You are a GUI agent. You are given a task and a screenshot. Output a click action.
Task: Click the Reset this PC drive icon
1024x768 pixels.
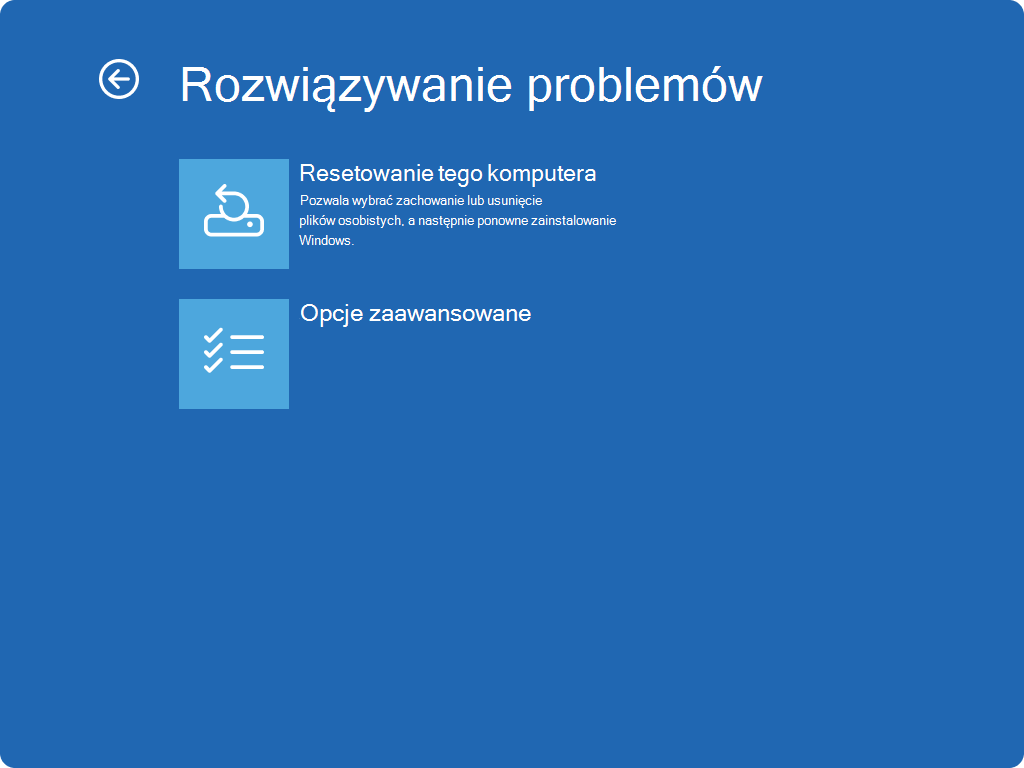tap(234, 213)
